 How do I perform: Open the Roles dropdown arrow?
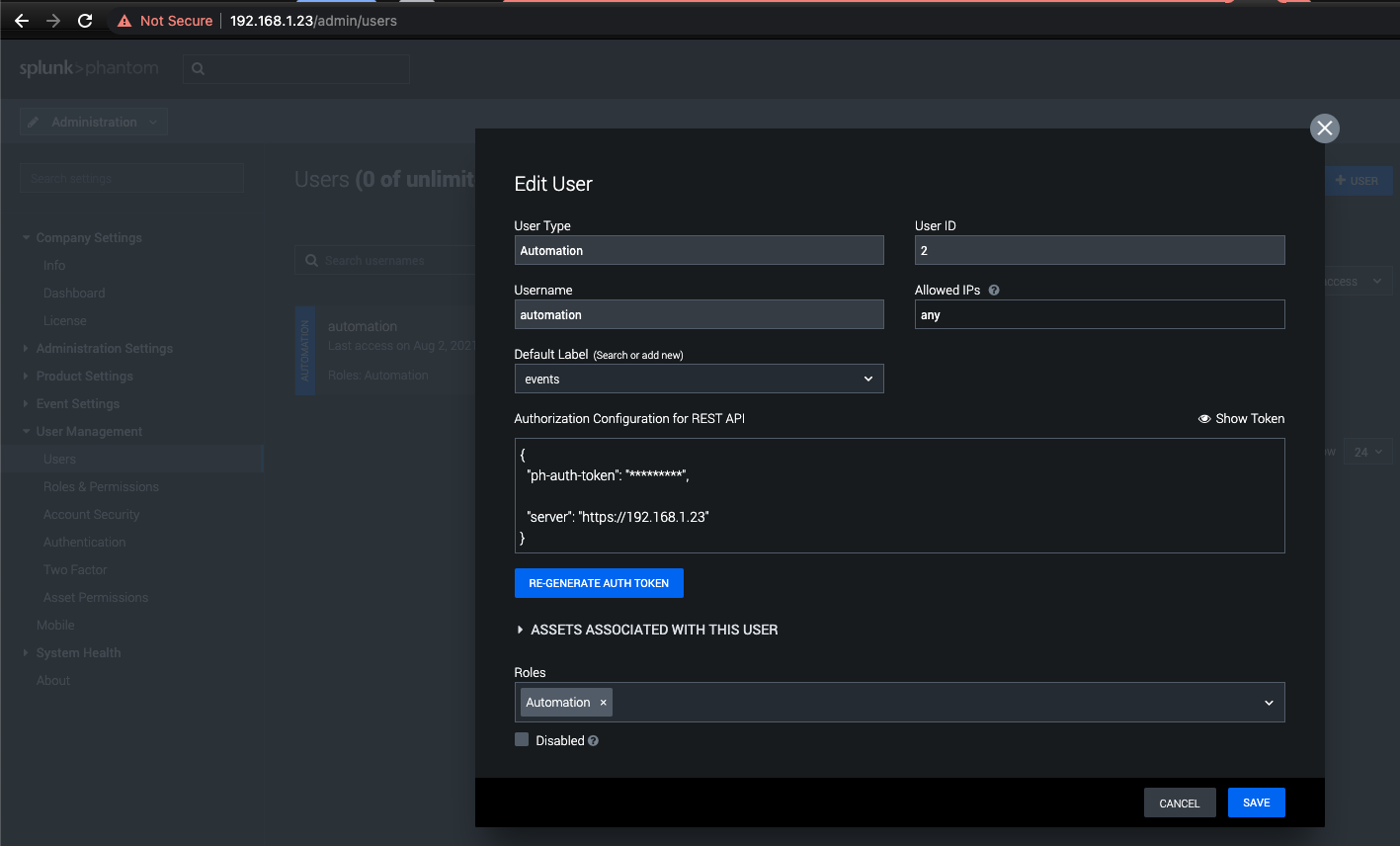point(1269,703)
